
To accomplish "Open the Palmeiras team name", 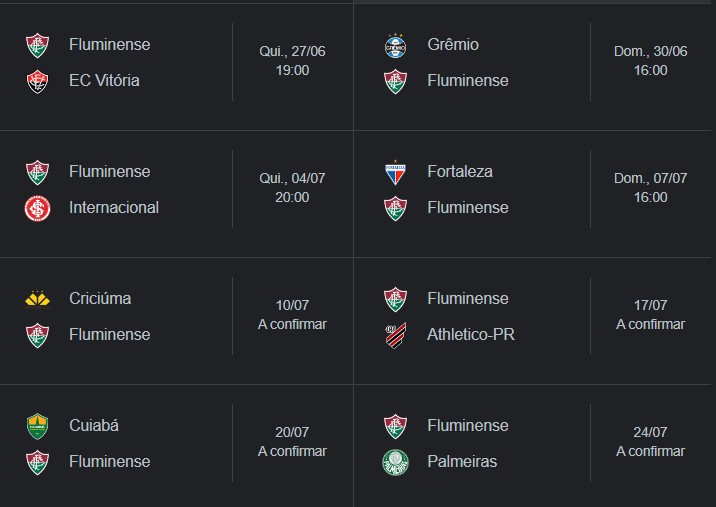I will click(462, 461).
